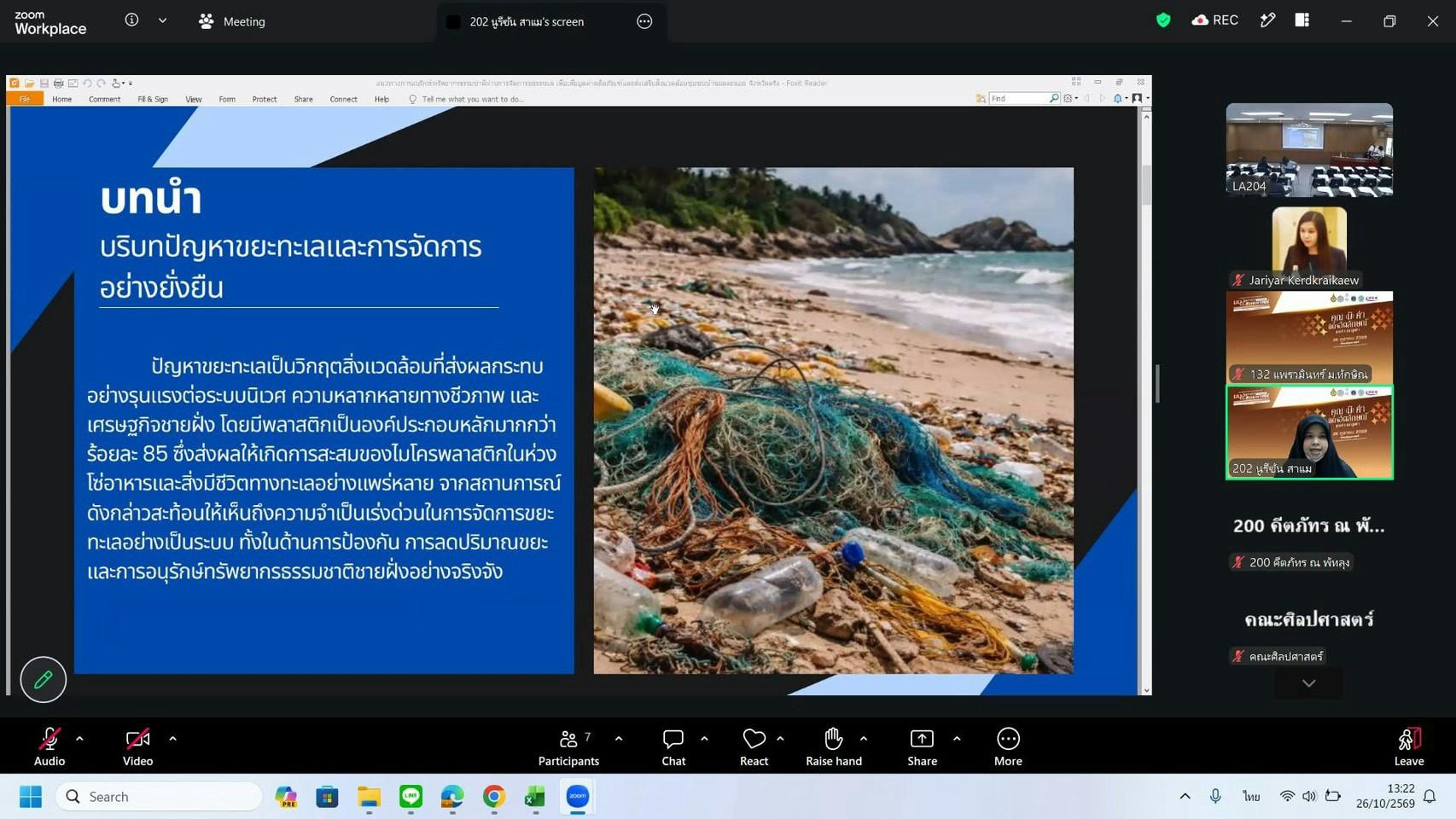Open Google Chrome from taskbar
Viewport: 1456px width, 819px height.
coord(493,797)
